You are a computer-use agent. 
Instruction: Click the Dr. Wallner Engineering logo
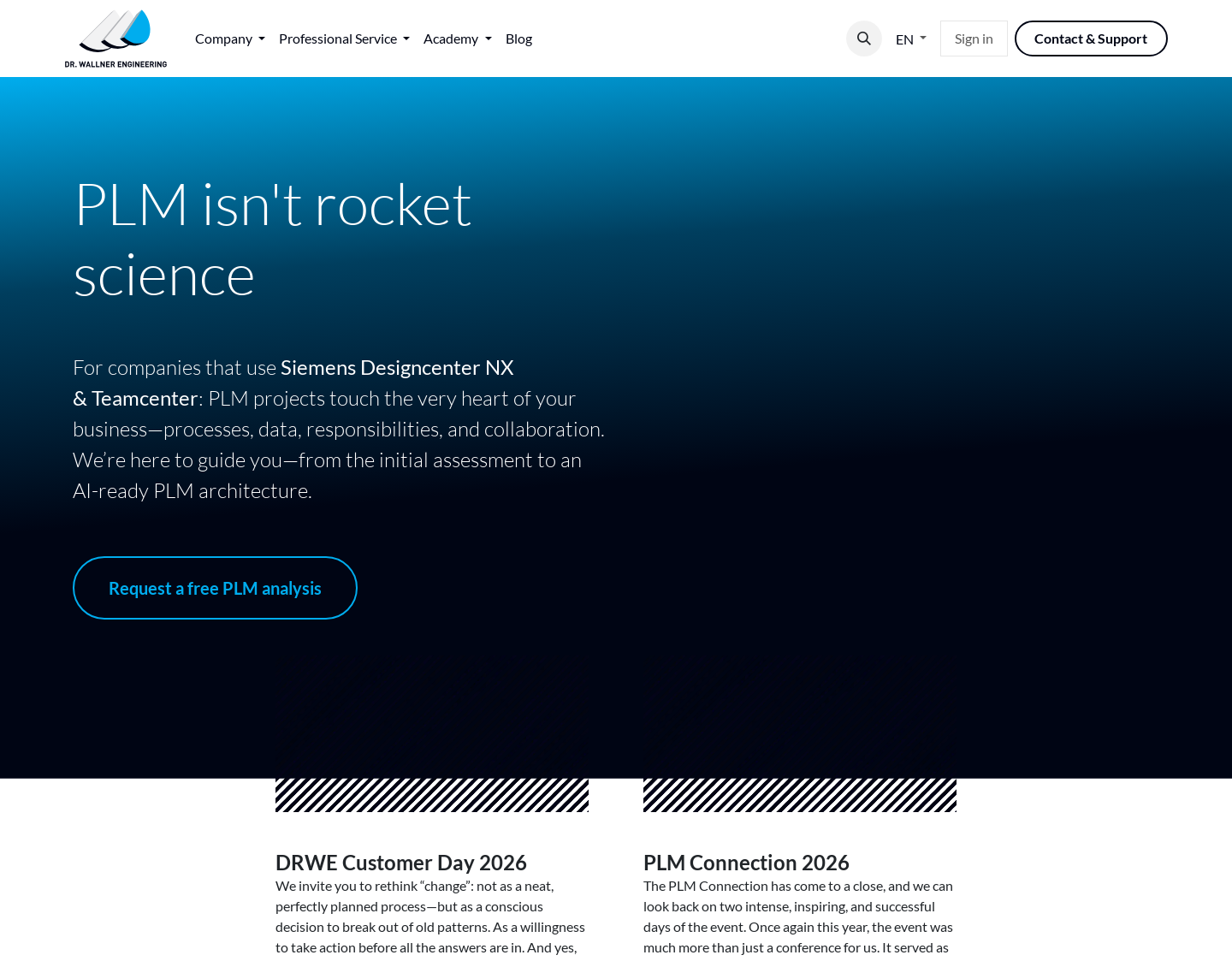coord(115,39)
